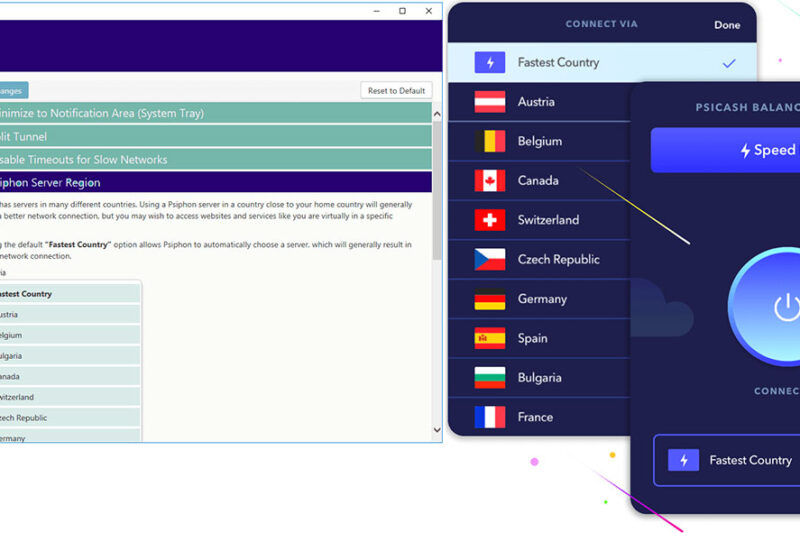Screen dimensions: 800x533
Task: Click Reset to Default button
Action: [x=396, y=91]
